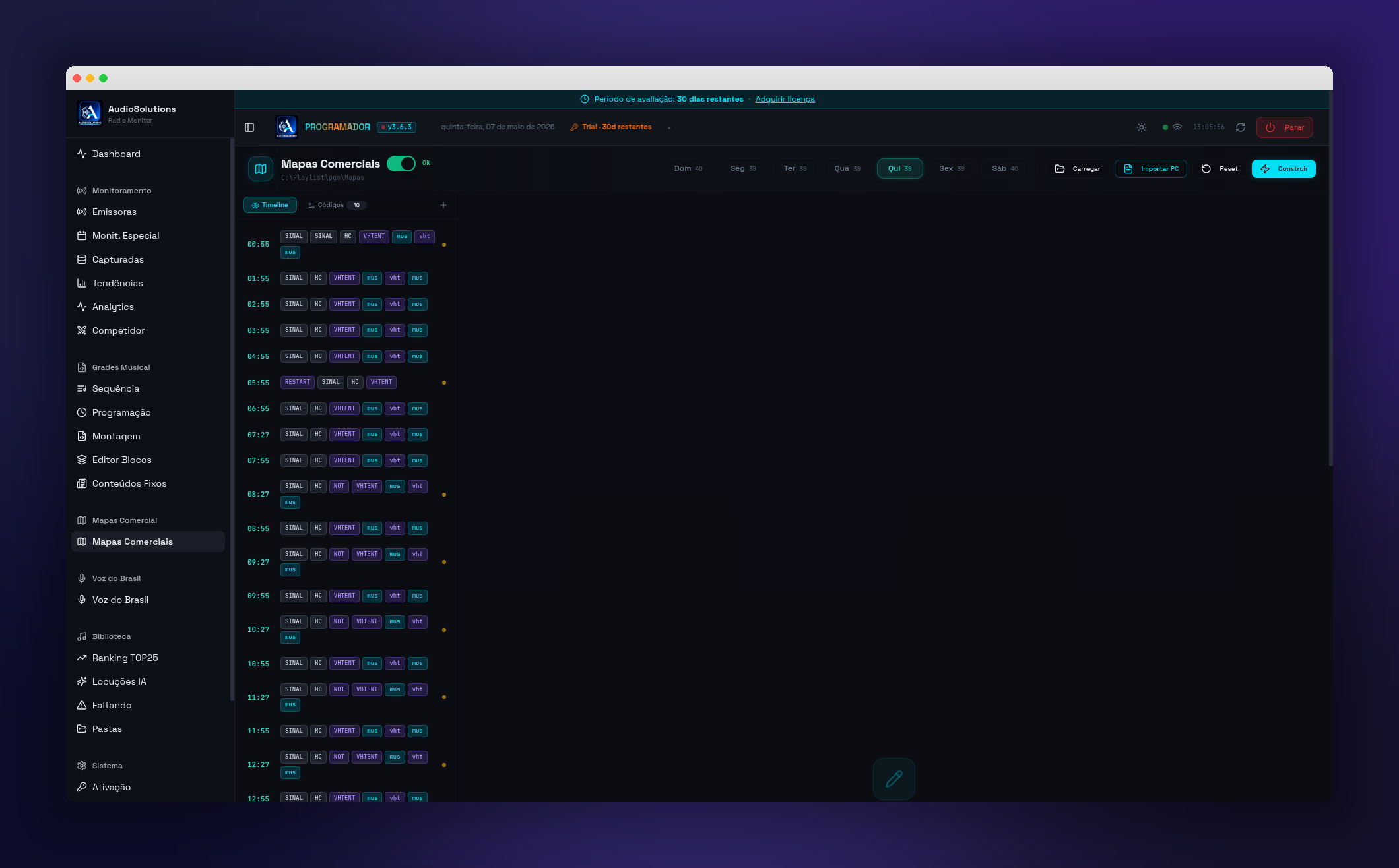Click the refresh sync icon
The width and height of the screenshot is (1399, 868).
point(1241,127)
